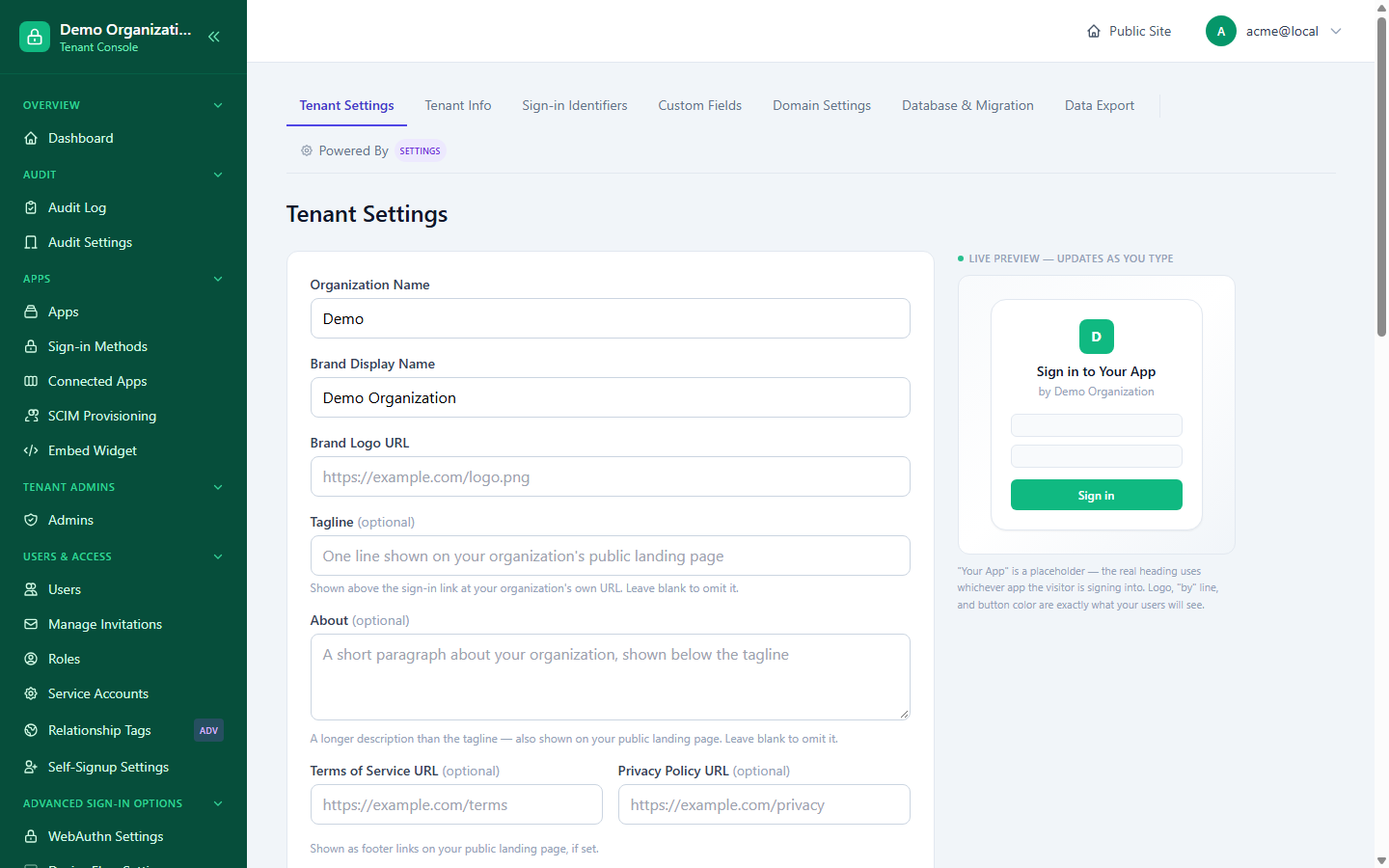Click the green lock organization logo

(35, 37)
